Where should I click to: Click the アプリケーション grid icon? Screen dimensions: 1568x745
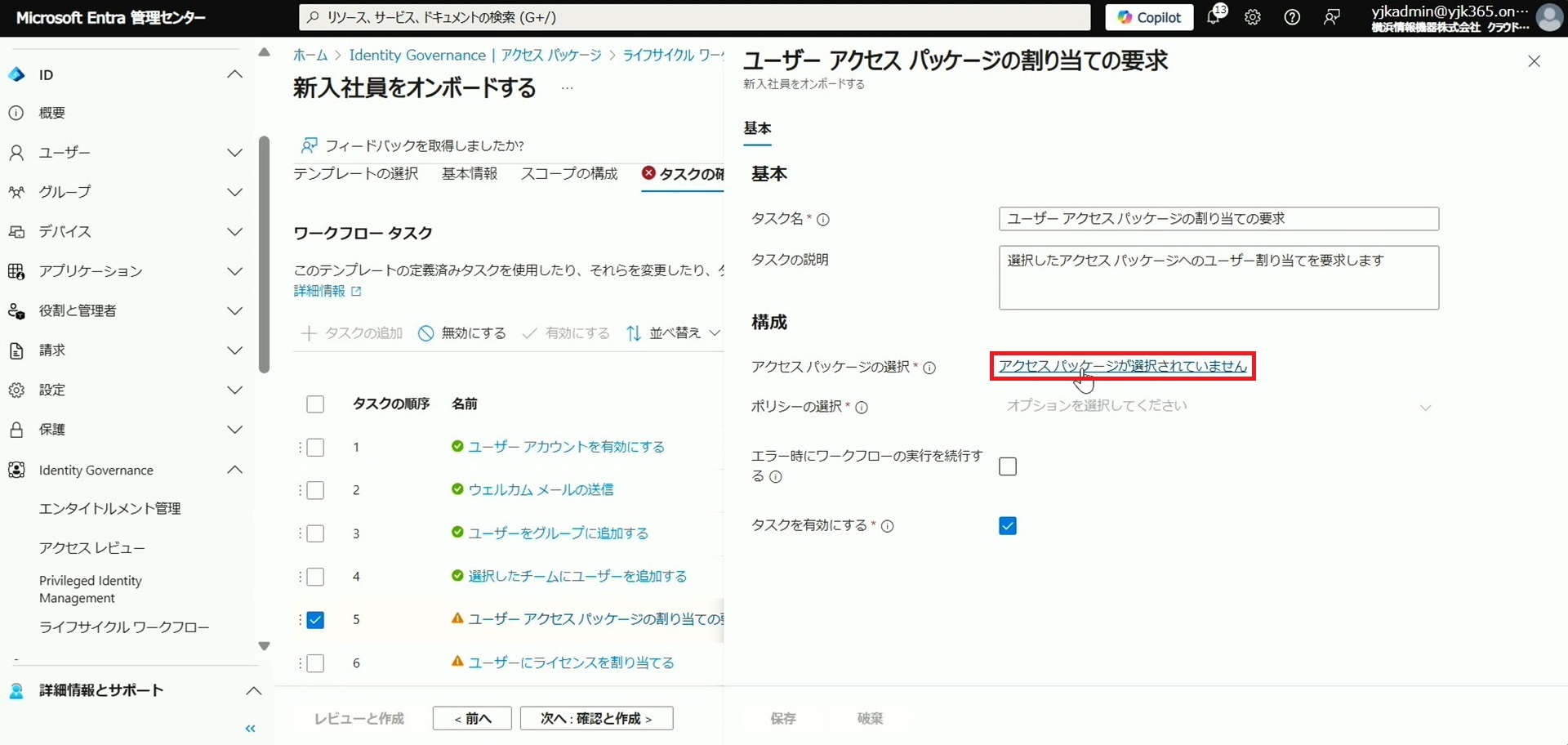click(16, 271)
